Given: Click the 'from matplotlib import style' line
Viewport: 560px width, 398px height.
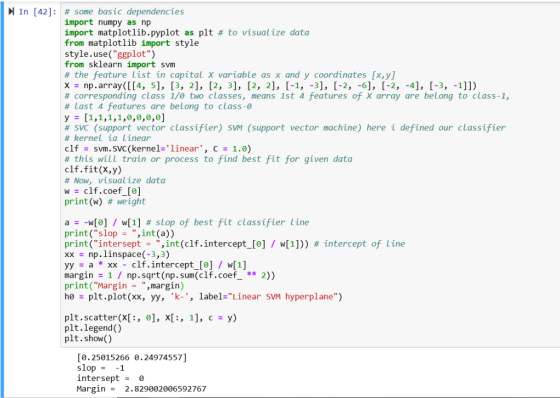Looking at the screenshot, I should click(x=131, y=43).
